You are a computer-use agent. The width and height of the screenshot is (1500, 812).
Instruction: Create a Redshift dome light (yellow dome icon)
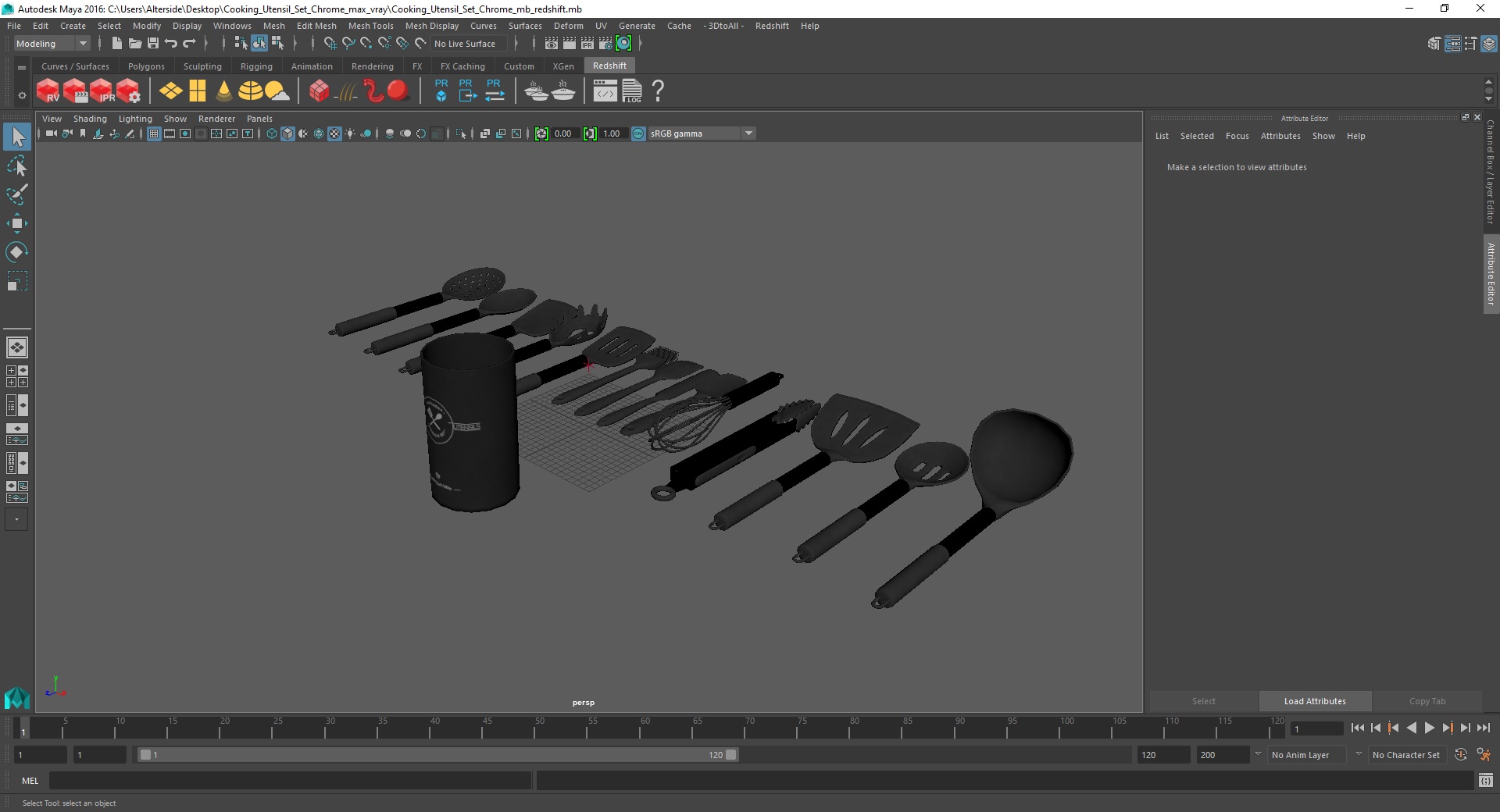[250, 91]
